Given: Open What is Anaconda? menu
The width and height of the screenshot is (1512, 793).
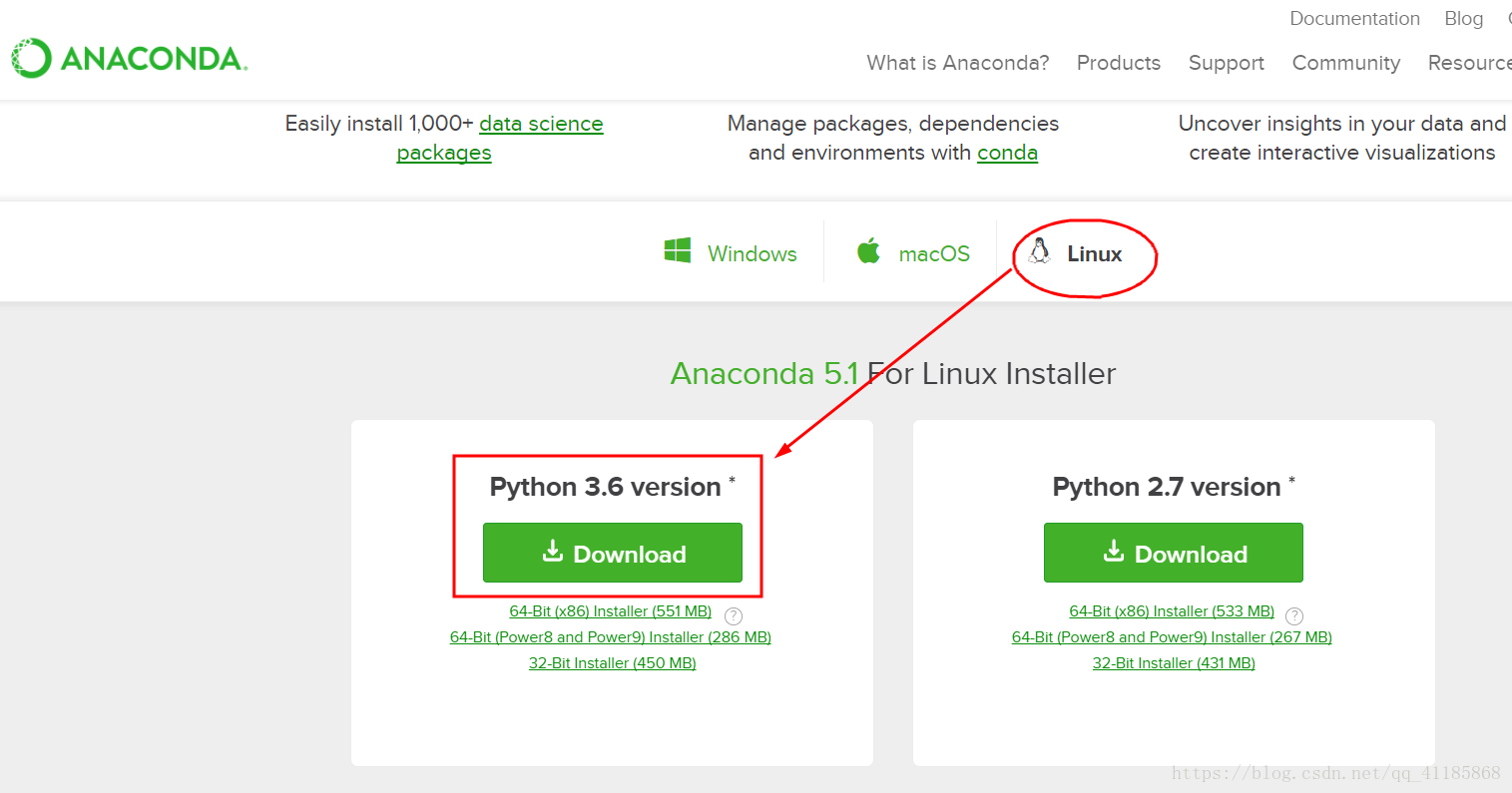Looking at the screenshot, I should pyautogui.click(x=958, y=63).
